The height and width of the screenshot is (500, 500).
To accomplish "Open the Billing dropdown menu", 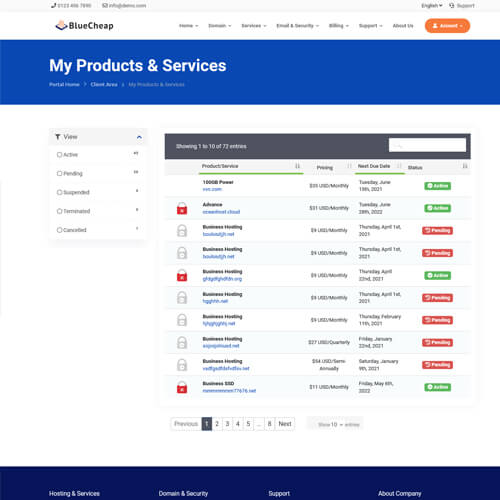I will pos(339,26).
